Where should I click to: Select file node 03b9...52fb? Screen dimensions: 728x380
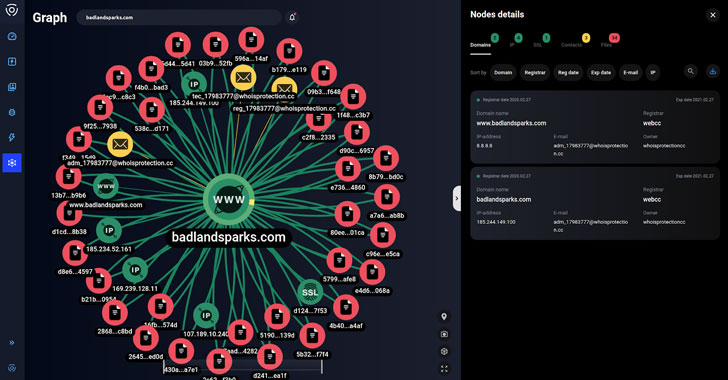tap(215, 45)
